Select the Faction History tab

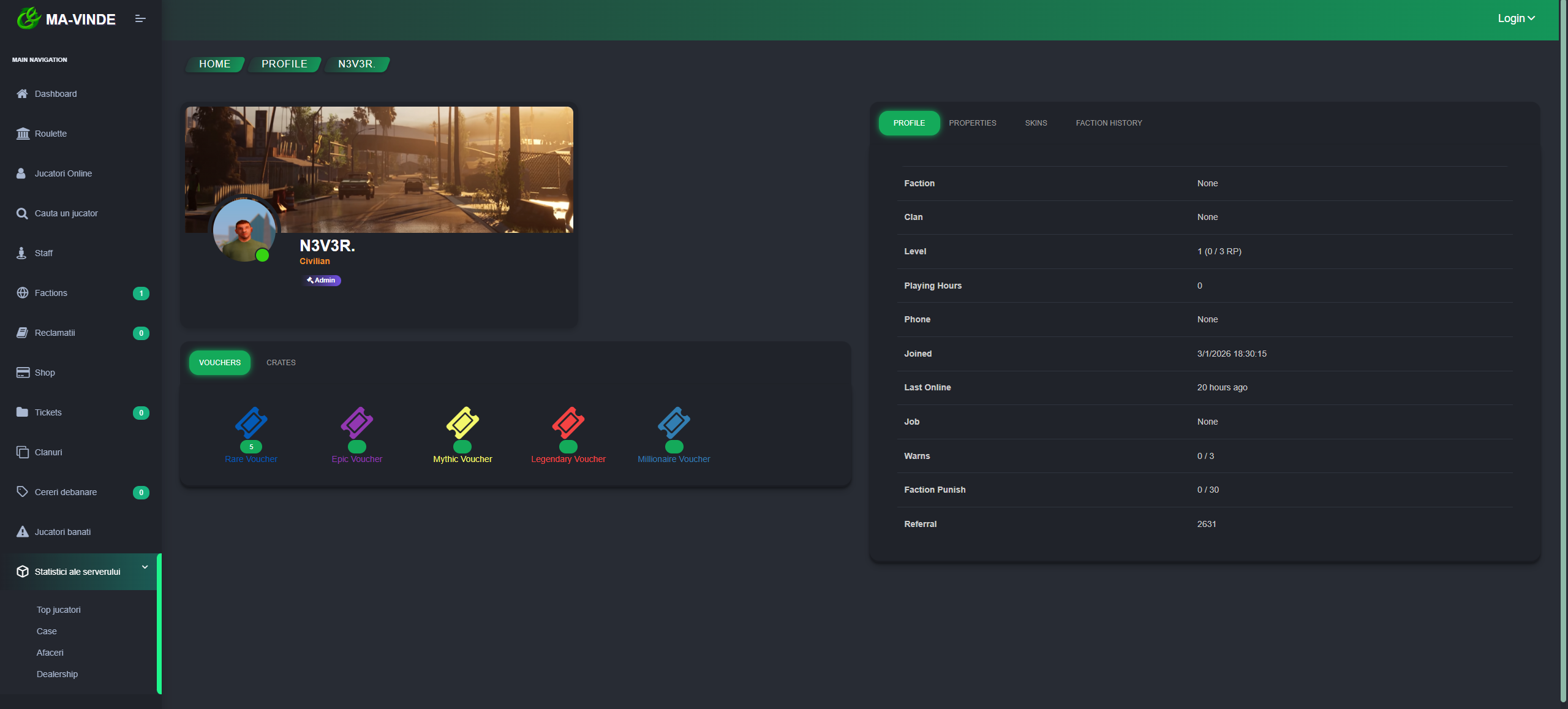tap(1109, 123)
